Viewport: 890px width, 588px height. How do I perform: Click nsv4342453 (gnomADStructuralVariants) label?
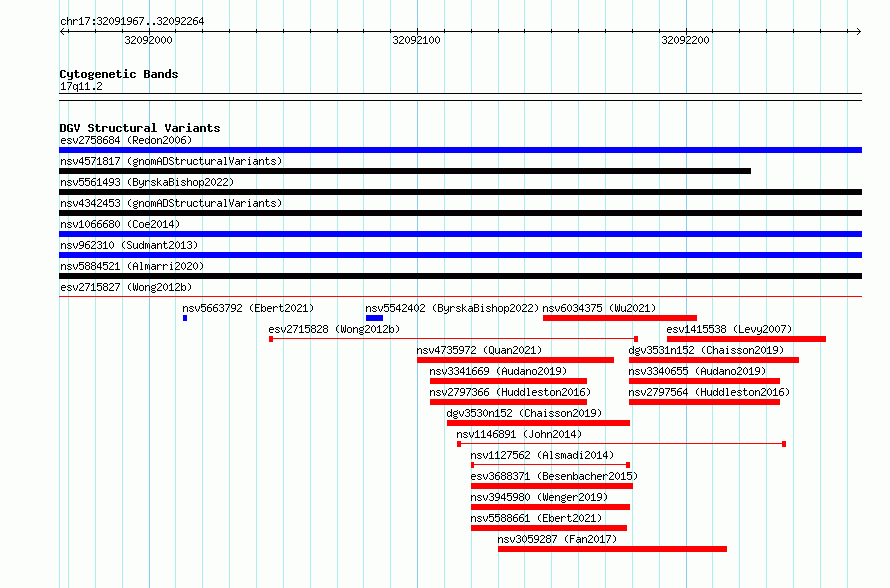click(171, 203)
